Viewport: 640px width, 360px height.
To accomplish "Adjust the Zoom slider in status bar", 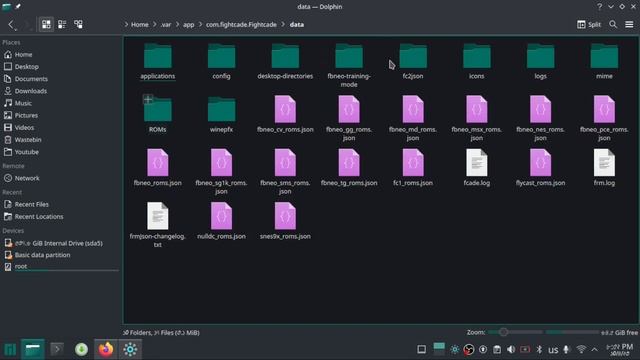I will tap(515, 332).
